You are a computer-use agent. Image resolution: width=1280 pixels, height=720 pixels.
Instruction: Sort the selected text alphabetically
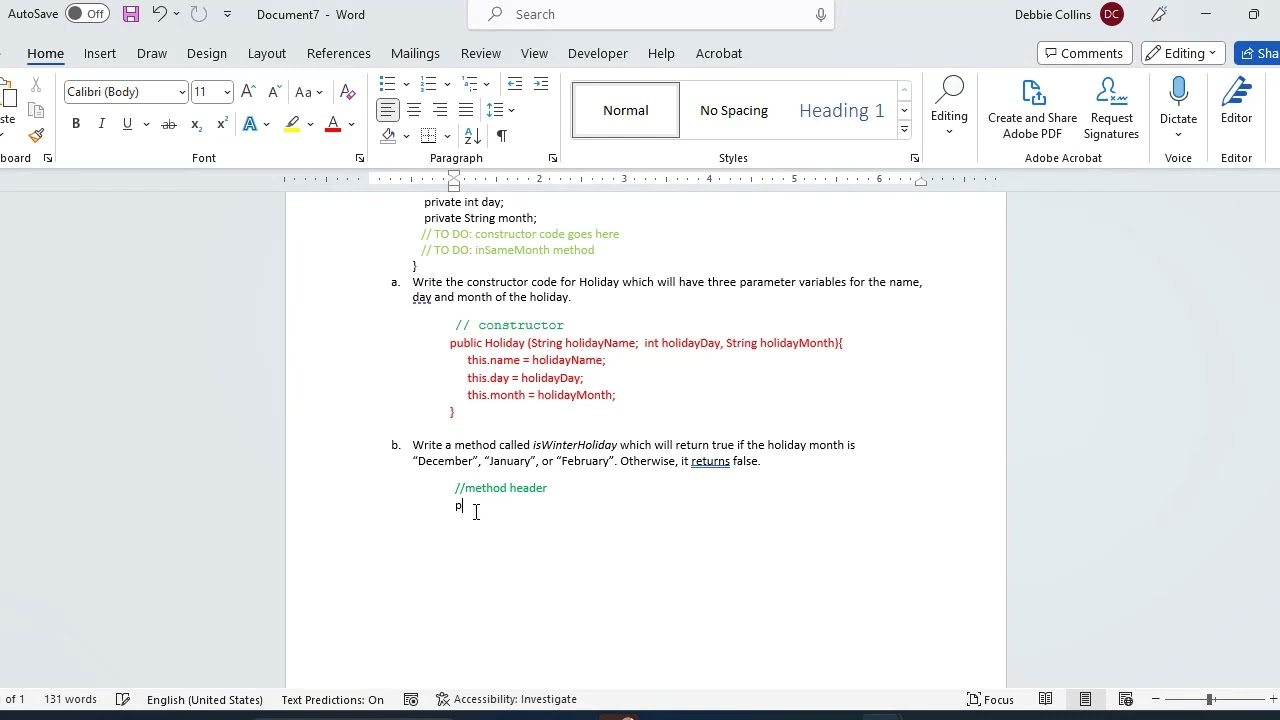click(474, 136)
